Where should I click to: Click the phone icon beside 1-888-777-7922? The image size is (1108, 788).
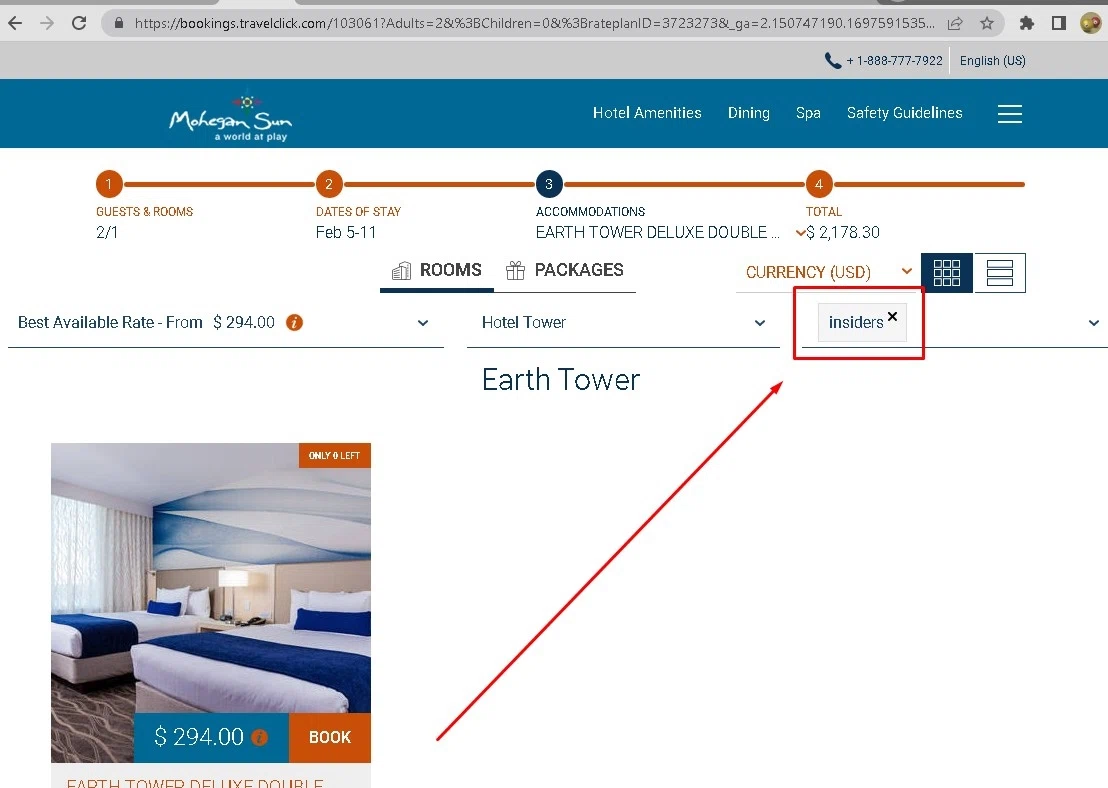coord(832,61)
